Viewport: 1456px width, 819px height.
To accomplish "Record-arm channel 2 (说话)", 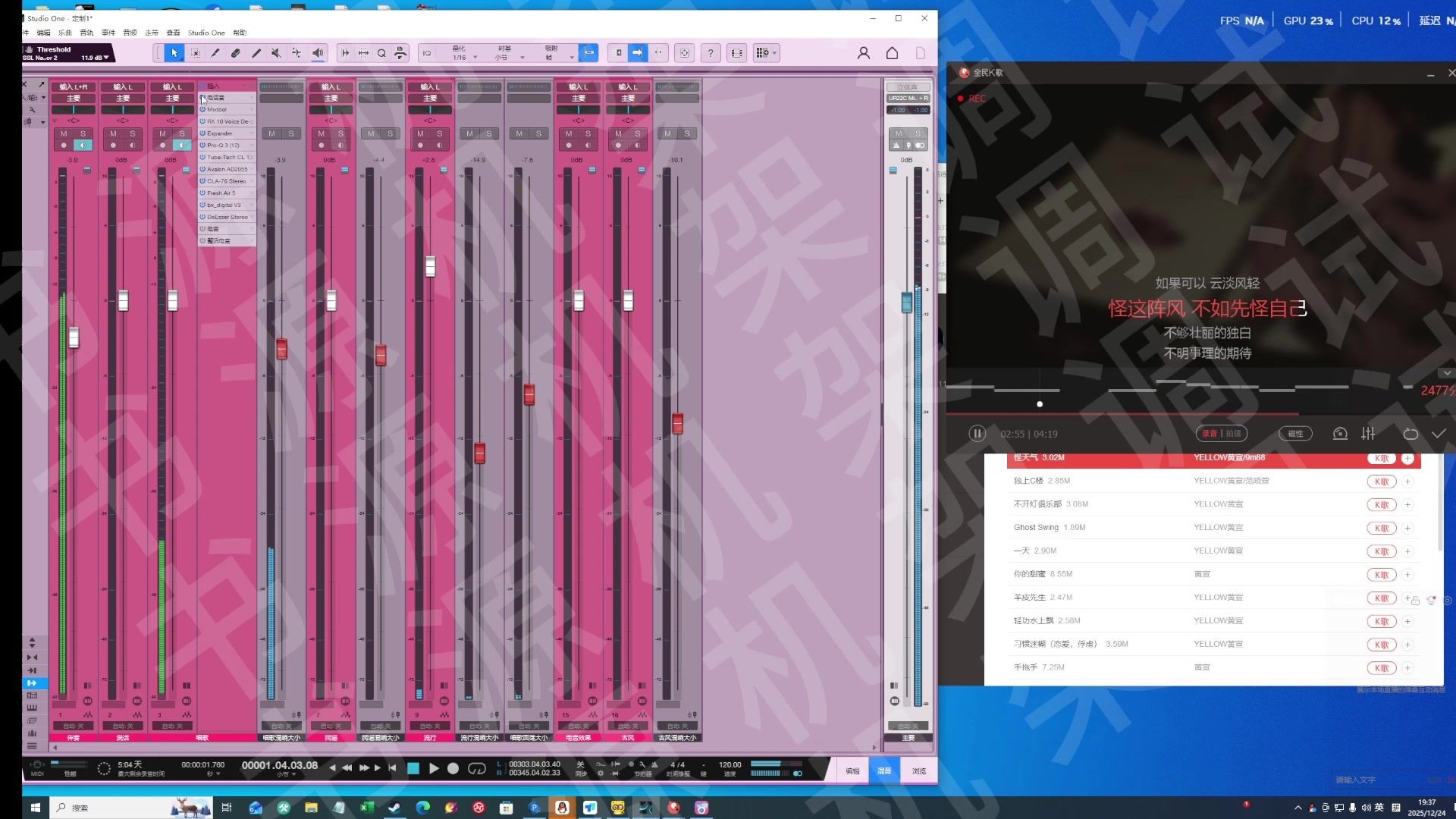I will pos(113,146).
